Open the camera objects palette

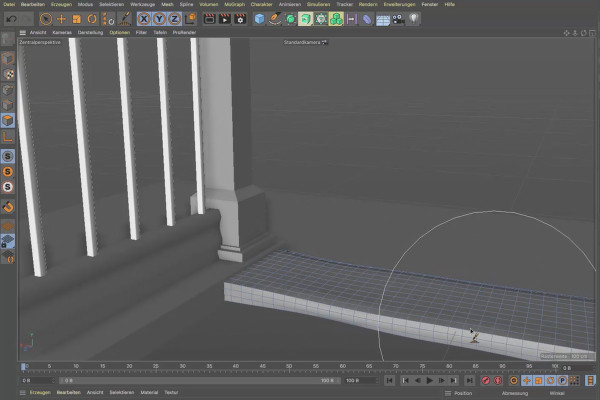tap(398, 19)
